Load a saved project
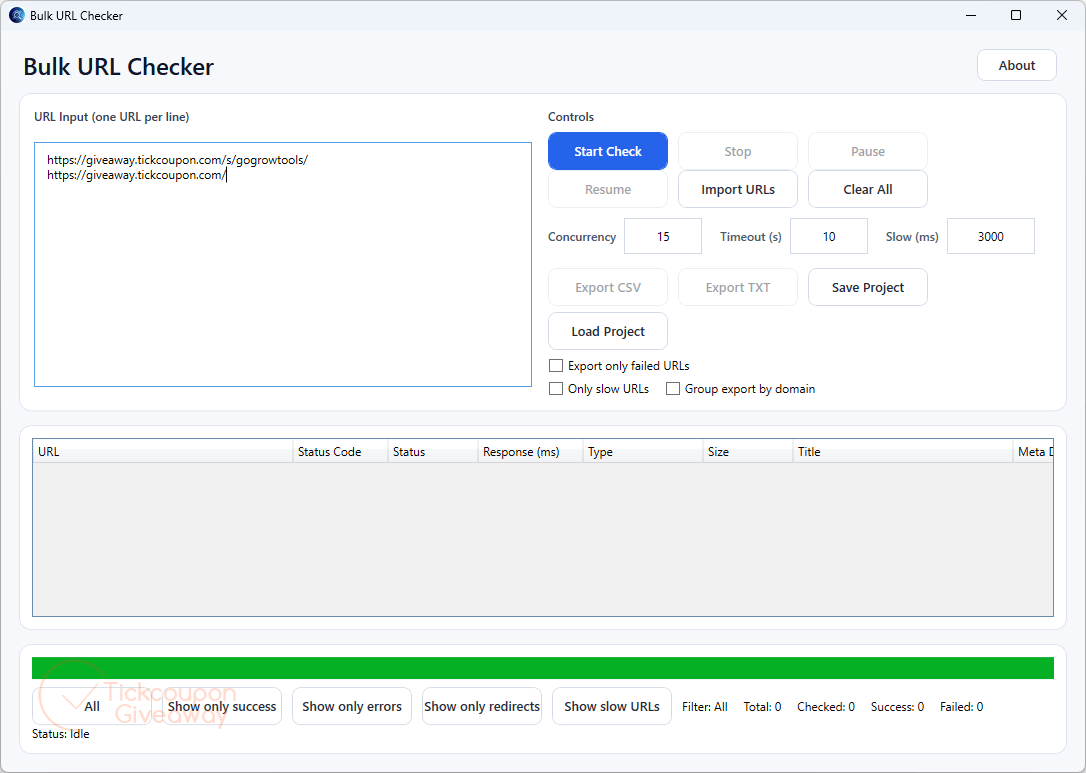Image resolution: width=1086 pixels, height=773 pixels. point(607,331)
